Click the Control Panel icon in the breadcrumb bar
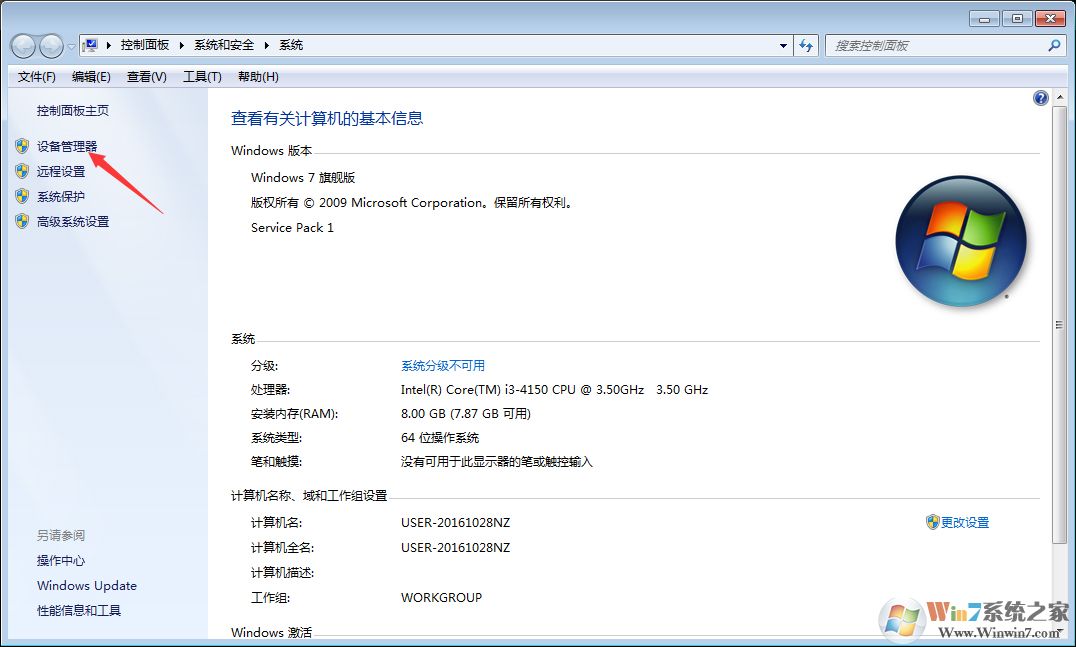Image resolution: width=1076 pixels, height=647 pixels. click(x=91, y=44)
